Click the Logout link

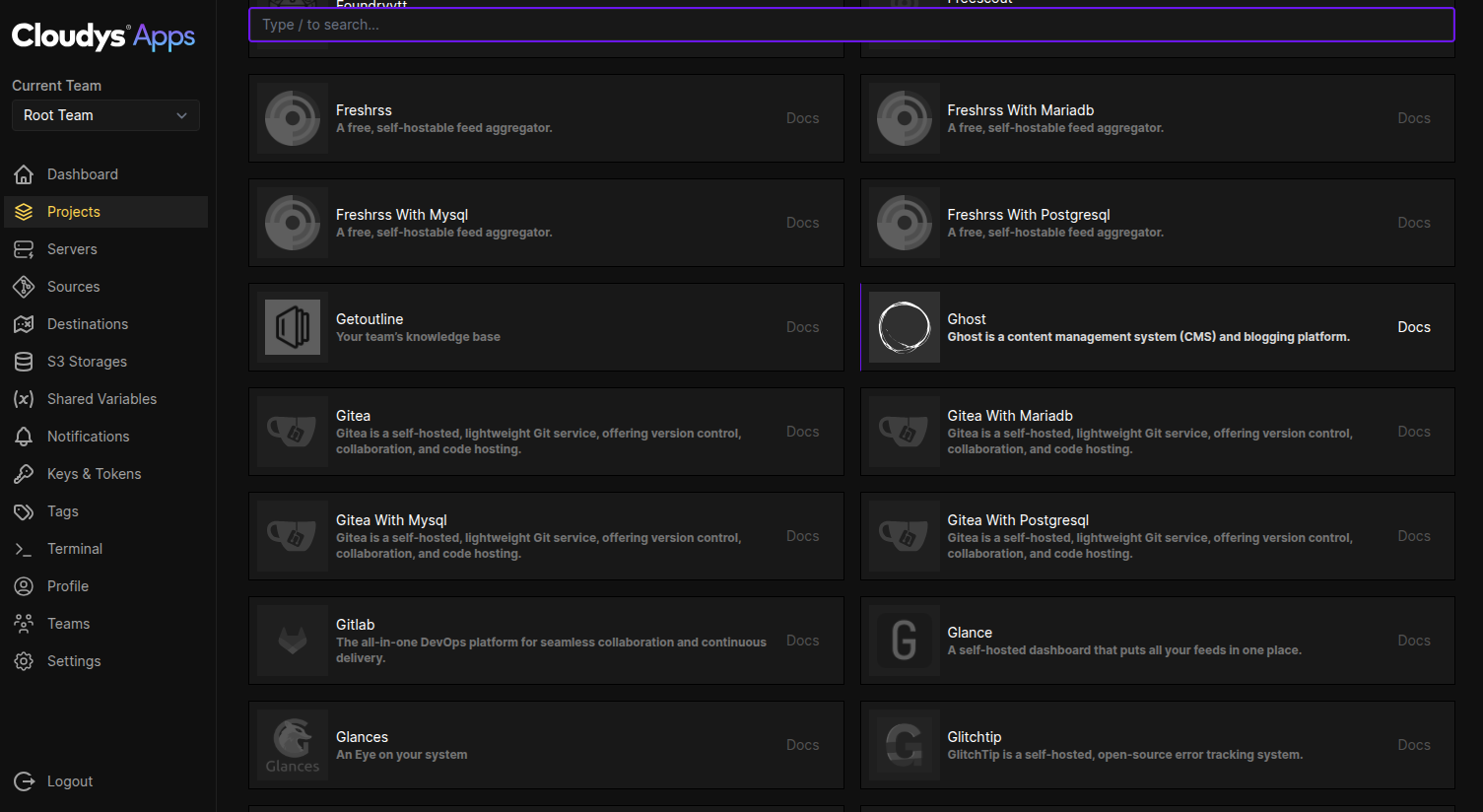[x=106, y=781]
